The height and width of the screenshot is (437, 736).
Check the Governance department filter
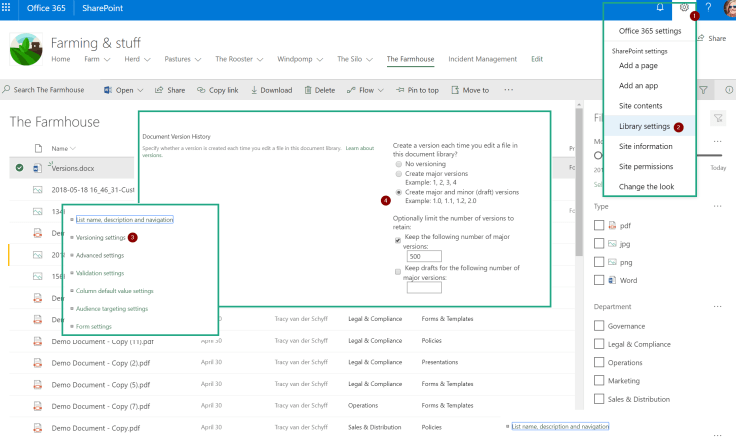click(599, 326)
